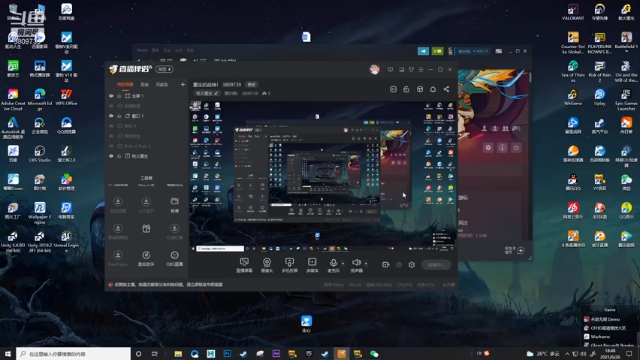Click the eye icon in bottom bar

pyautogui.click(x=399, y=264)
